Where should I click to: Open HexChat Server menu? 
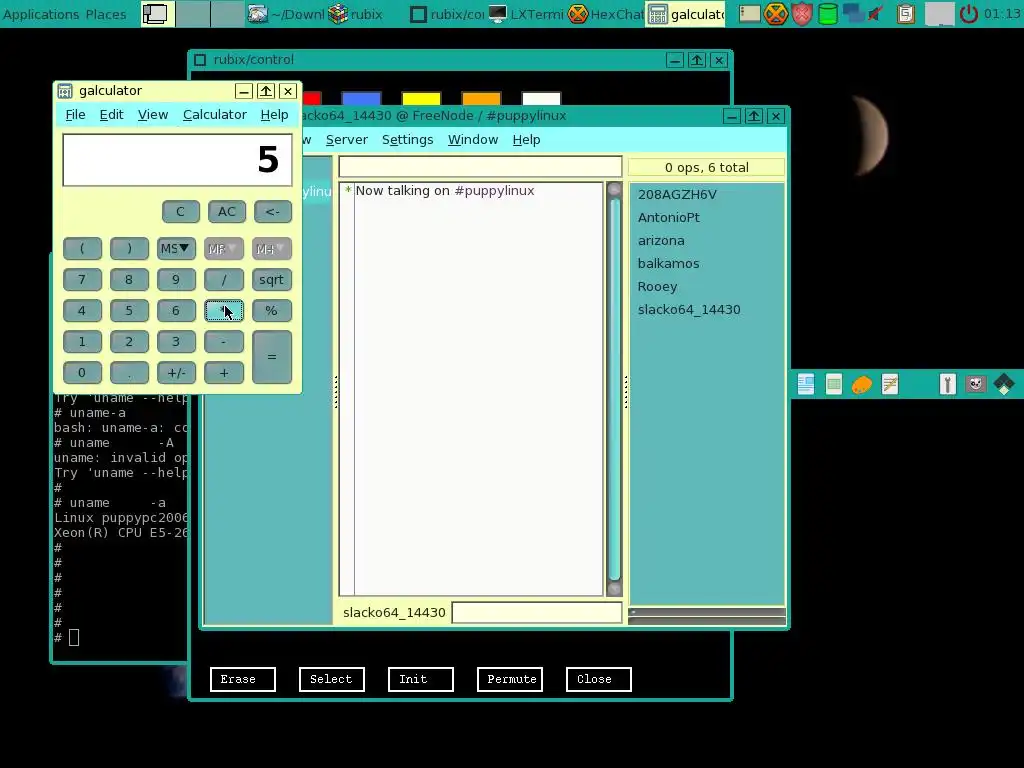347,140
